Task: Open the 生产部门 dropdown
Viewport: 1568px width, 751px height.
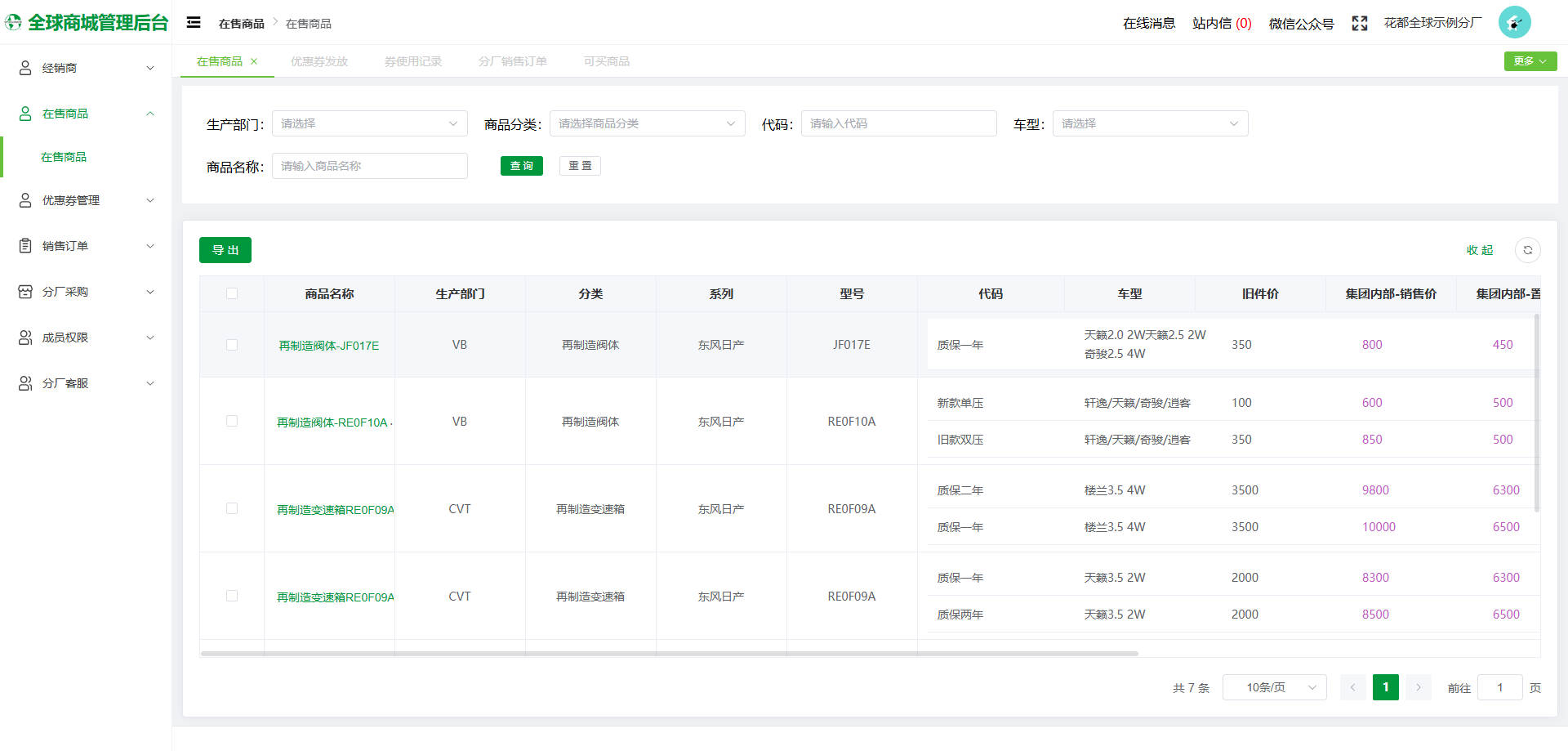Action: [x=369, y=123]
